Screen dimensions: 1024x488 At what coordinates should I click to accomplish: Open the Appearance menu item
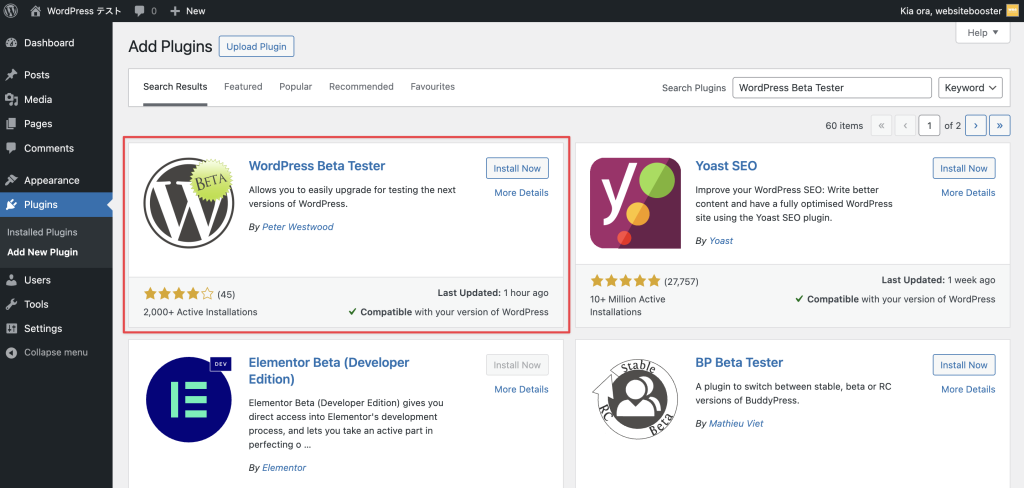pyautogui.click(x=56, y=180)
